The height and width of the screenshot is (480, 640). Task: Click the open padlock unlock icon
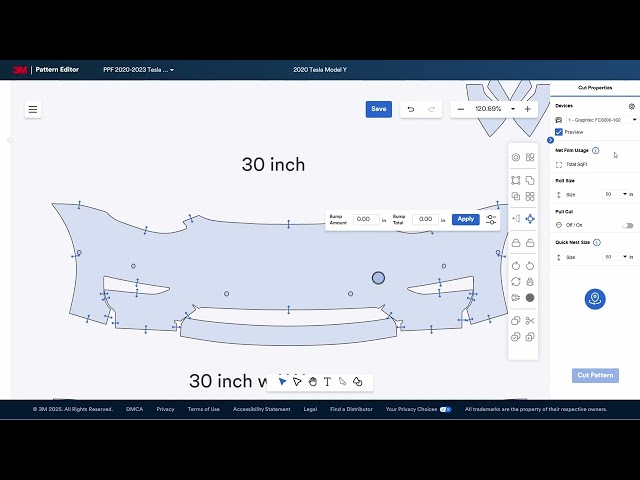point(530,243)
